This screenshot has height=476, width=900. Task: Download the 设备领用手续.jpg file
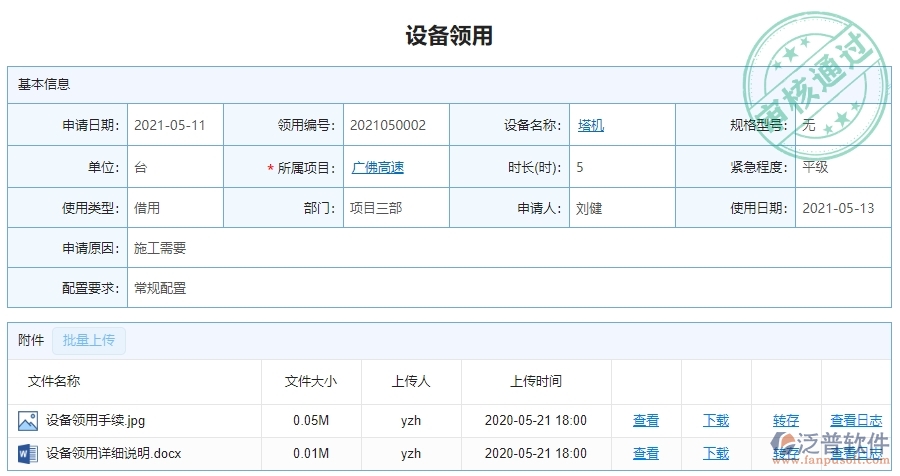(x=716, y=421)
